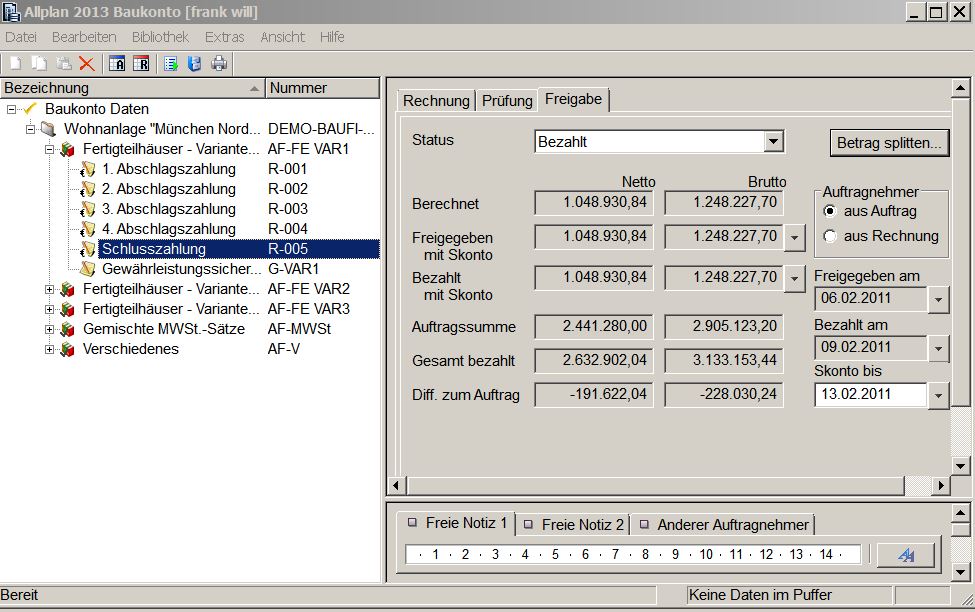975x612 pixels.
Task: Switch to 'Anderer Auftragnehmer' tab
Action: (725, 524)
